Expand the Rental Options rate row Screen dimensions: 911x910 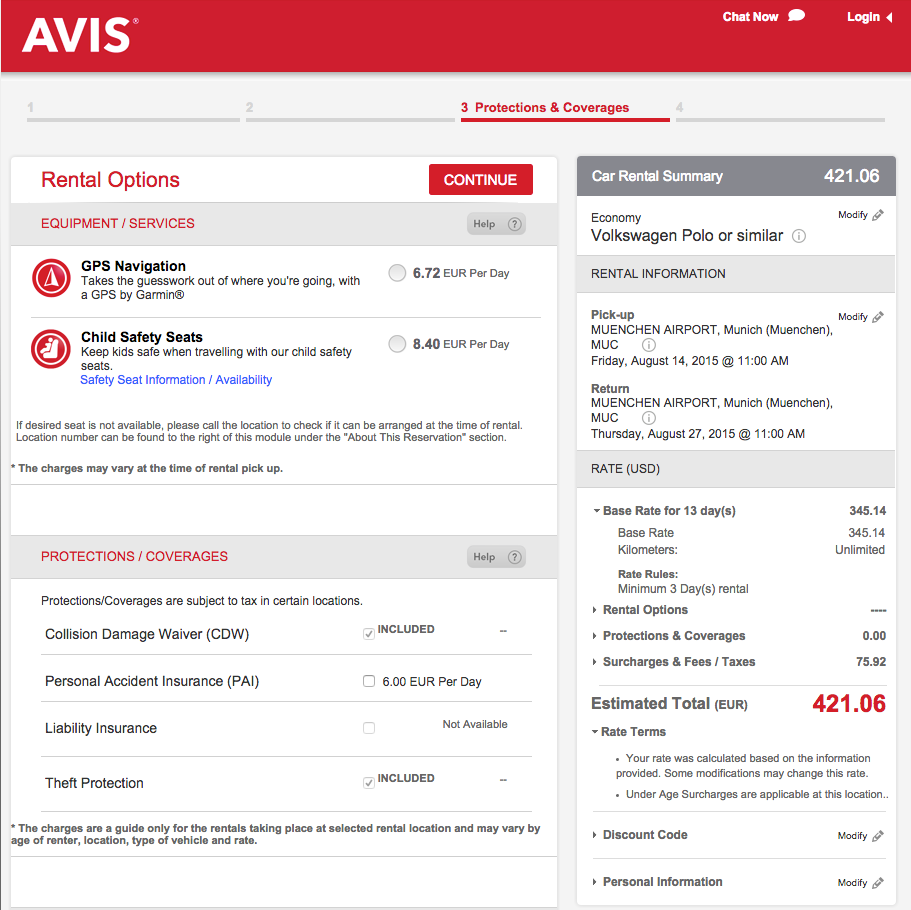(x=645, y=610)
